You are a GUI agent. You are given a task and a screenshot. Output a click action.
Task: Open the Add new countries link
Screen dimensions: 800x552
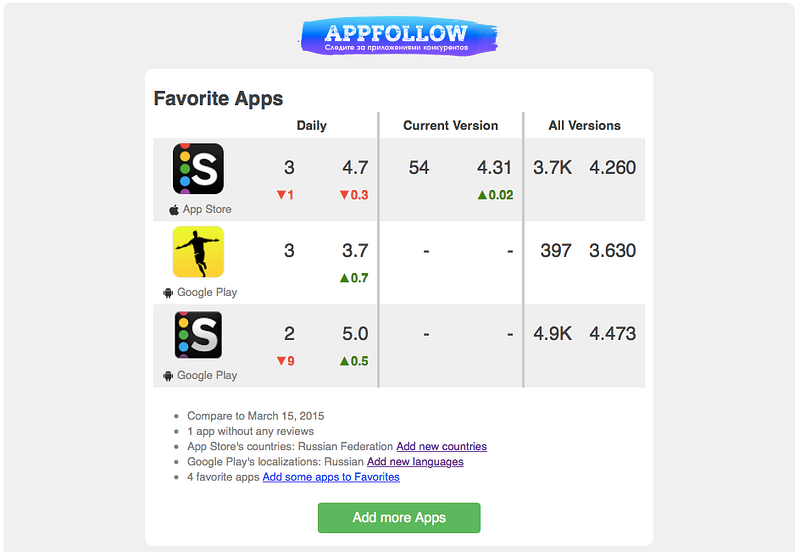(441, 446)
